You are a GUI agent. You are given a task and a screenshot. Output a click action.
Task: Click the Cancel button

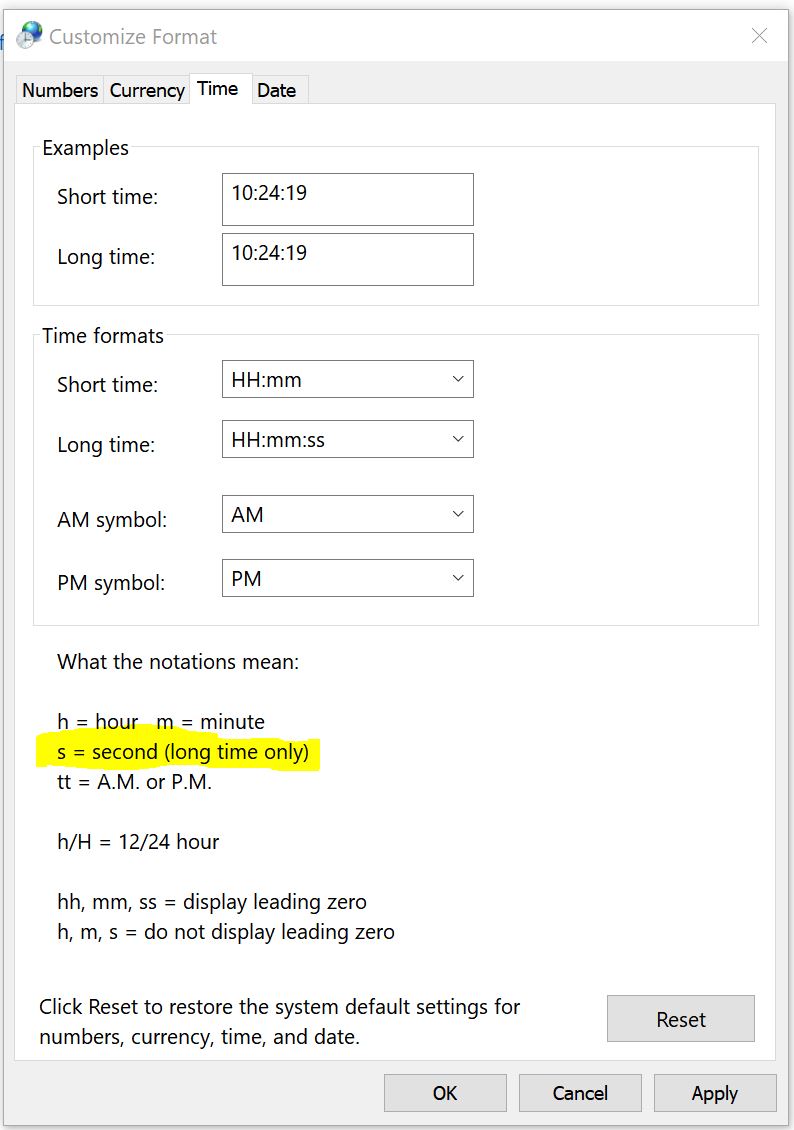pyautogui.click(x=580, y=1093)
